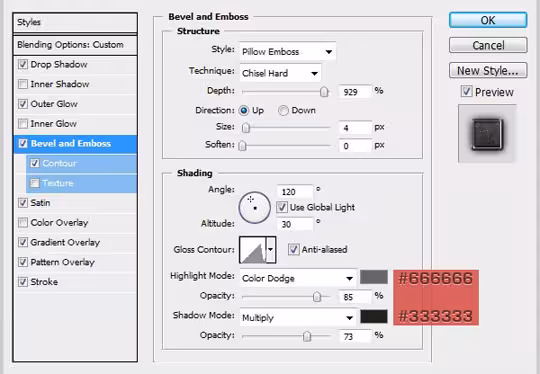Image resolution: width=540 pixels, height=374 pixels.
Task: Click the Size slider handle
Action: pyautogui.click(x=246, y=128)
